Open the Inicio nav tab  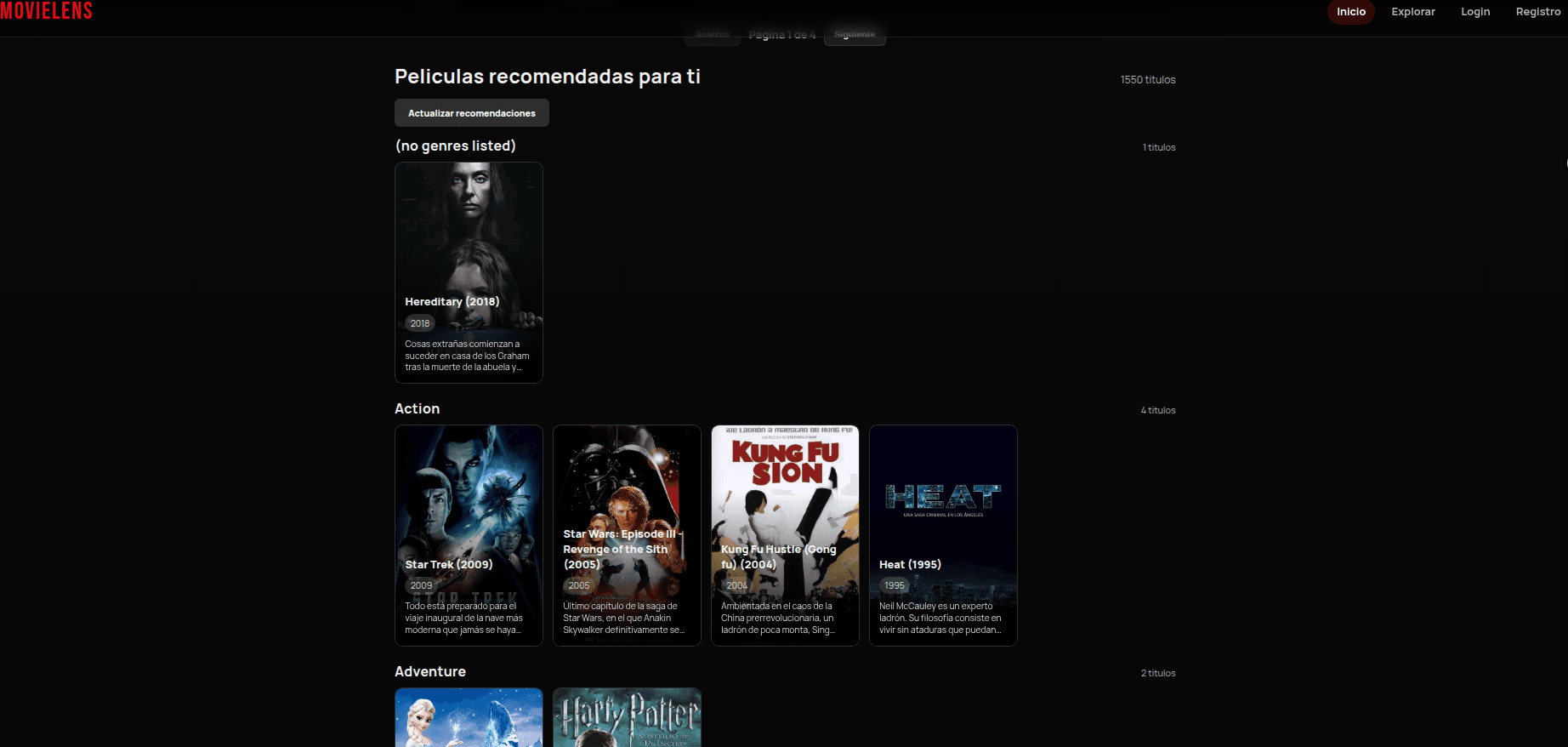[x=1351, y=12]
